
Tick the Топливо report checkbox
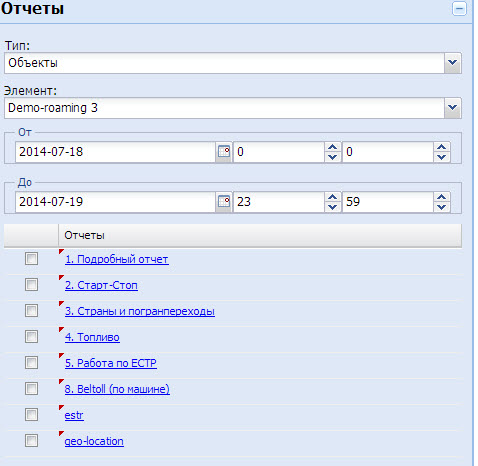click(31, 337)
